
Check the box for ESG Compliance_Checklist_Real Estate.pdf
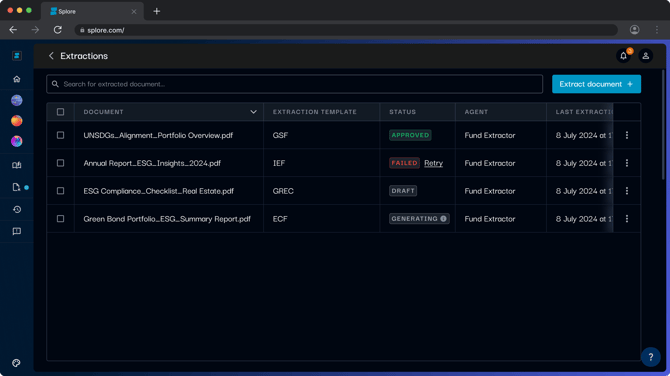point(60,191)
